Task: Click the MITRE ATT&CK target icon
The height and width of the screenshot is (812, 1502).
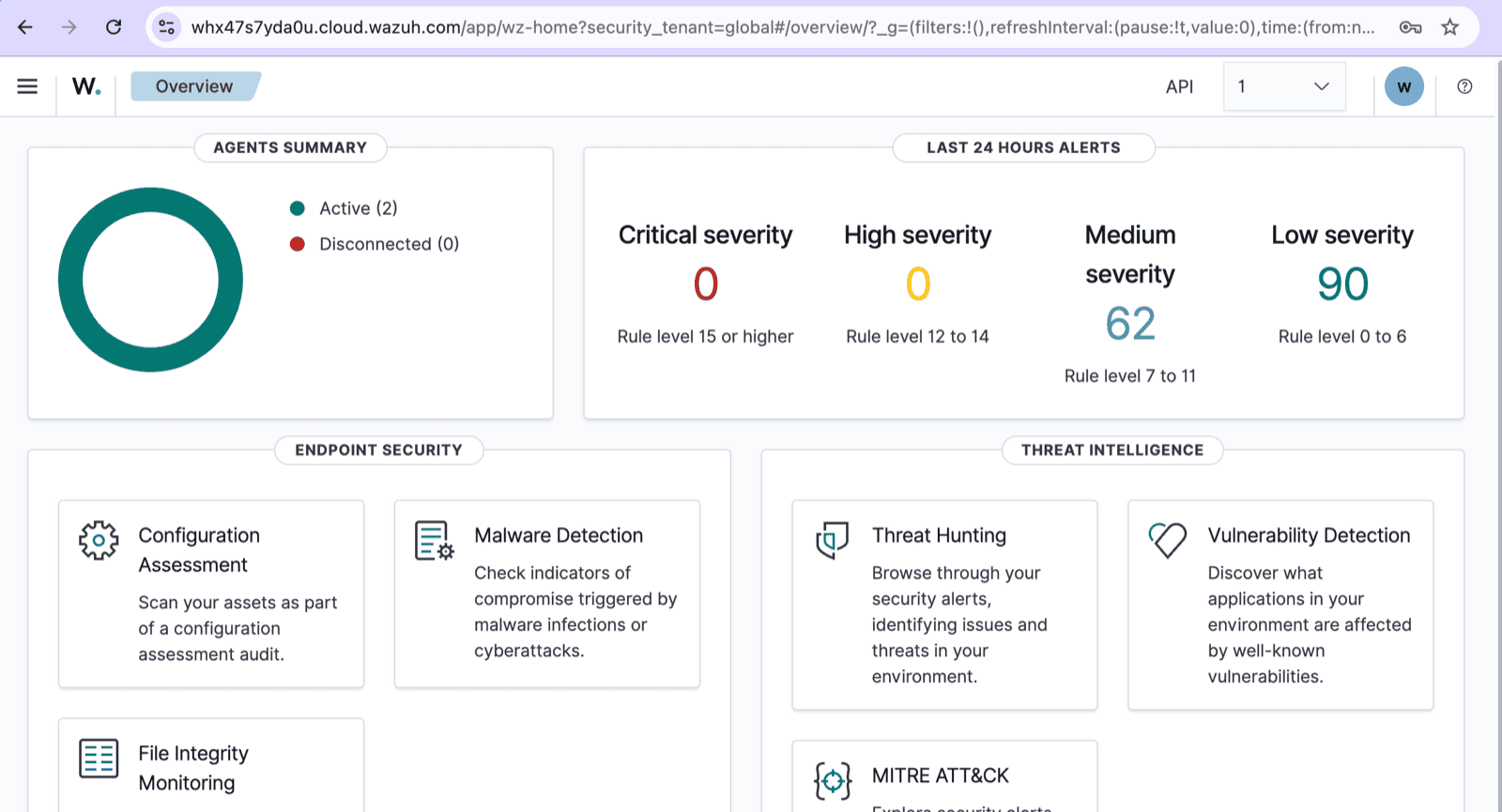Action: click(x=833, y=780)
